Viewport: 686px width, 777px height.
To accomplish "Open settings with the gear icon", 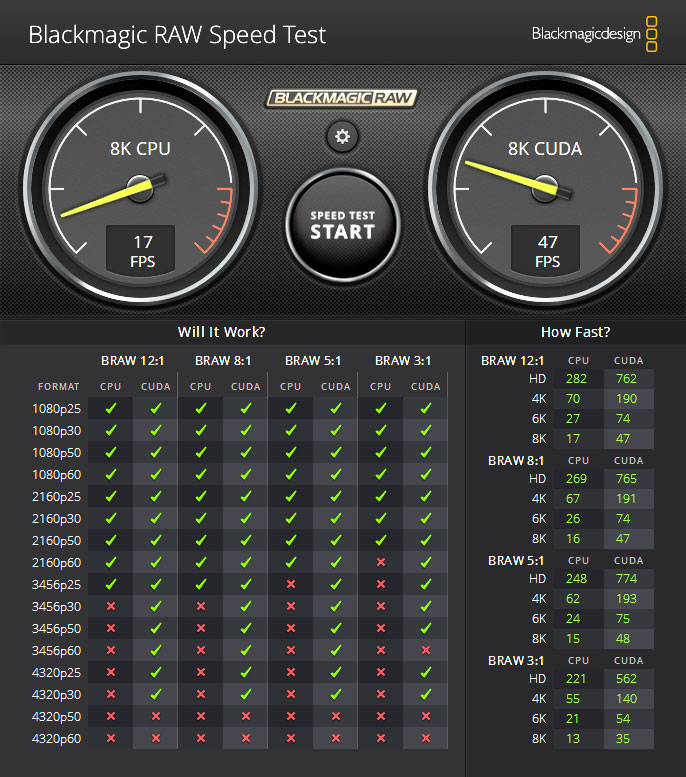I will click(x=342, y=136).
